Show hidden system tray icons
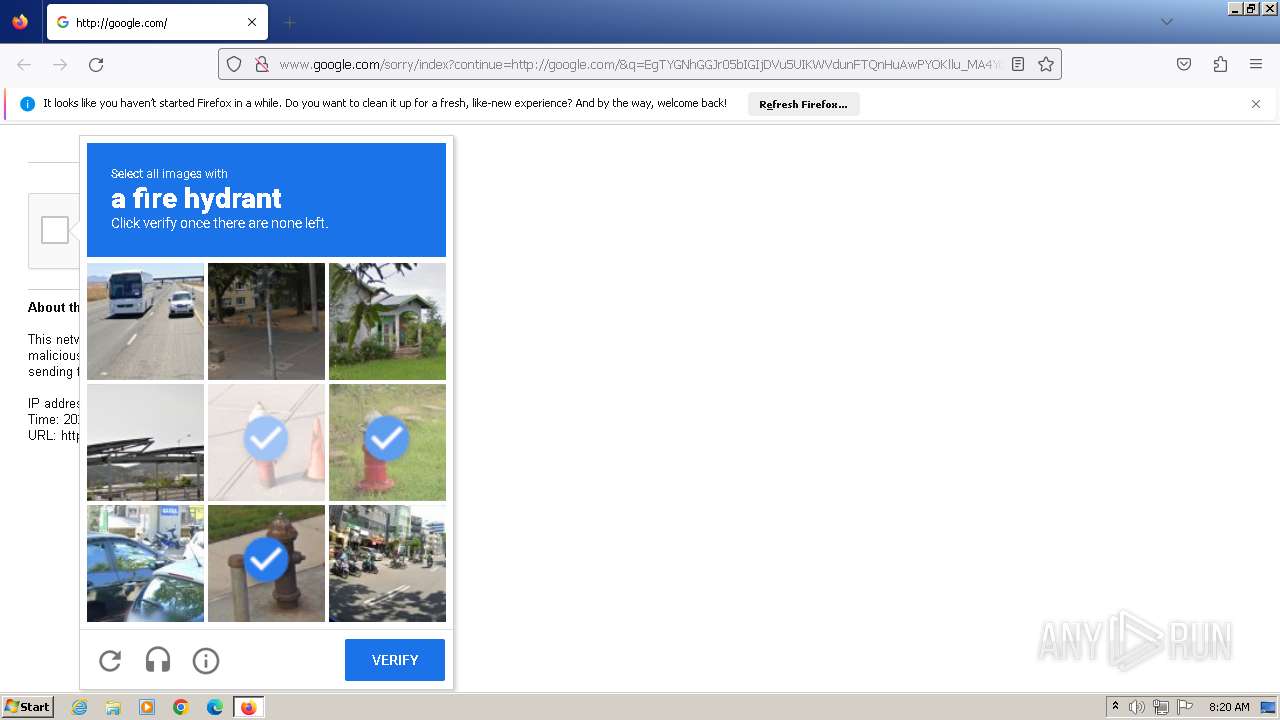This screenshot has width=1280, height=720. tap(1115, 707)
